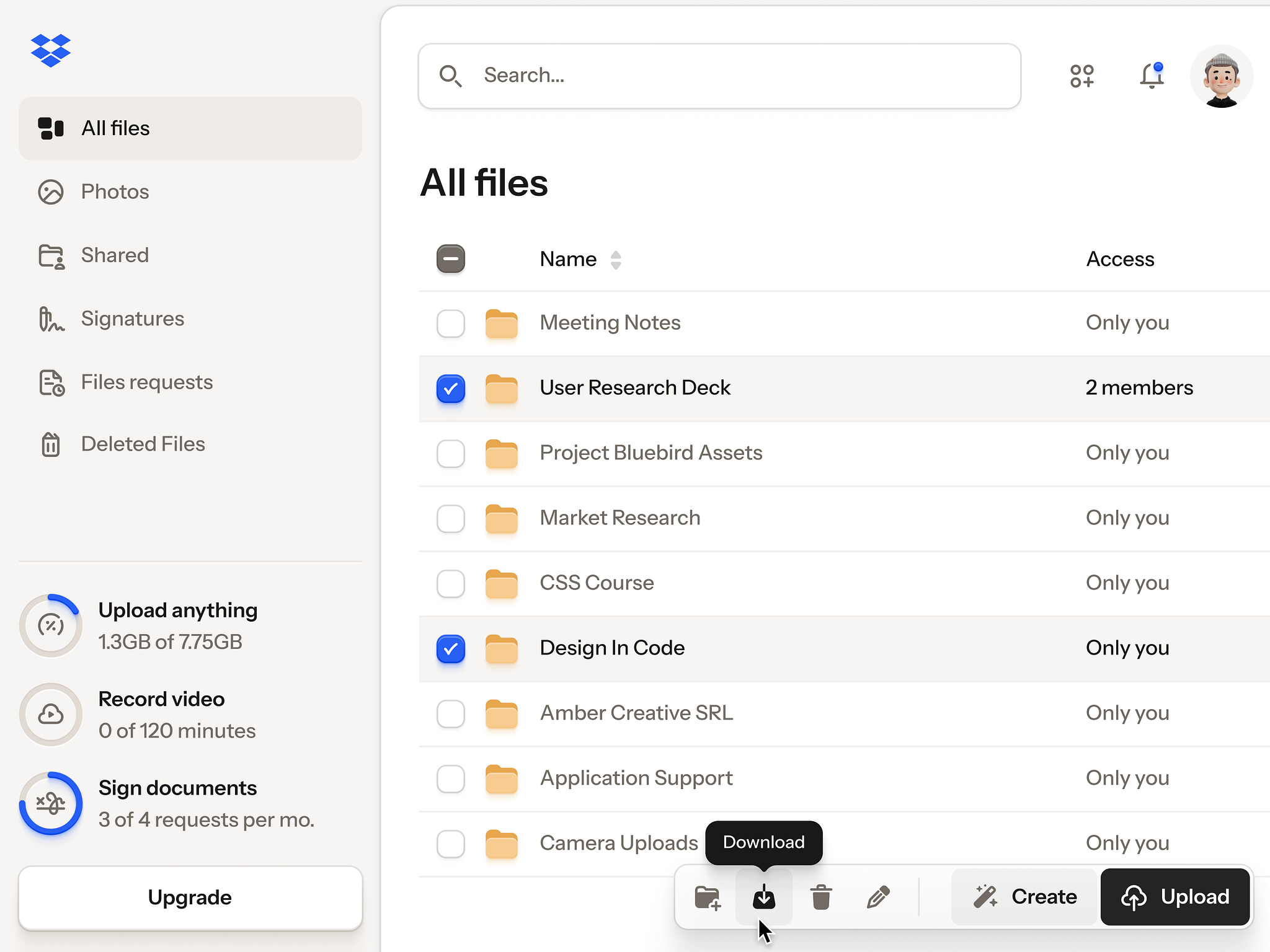Click the Download icon in the action bar

[764, 897]
